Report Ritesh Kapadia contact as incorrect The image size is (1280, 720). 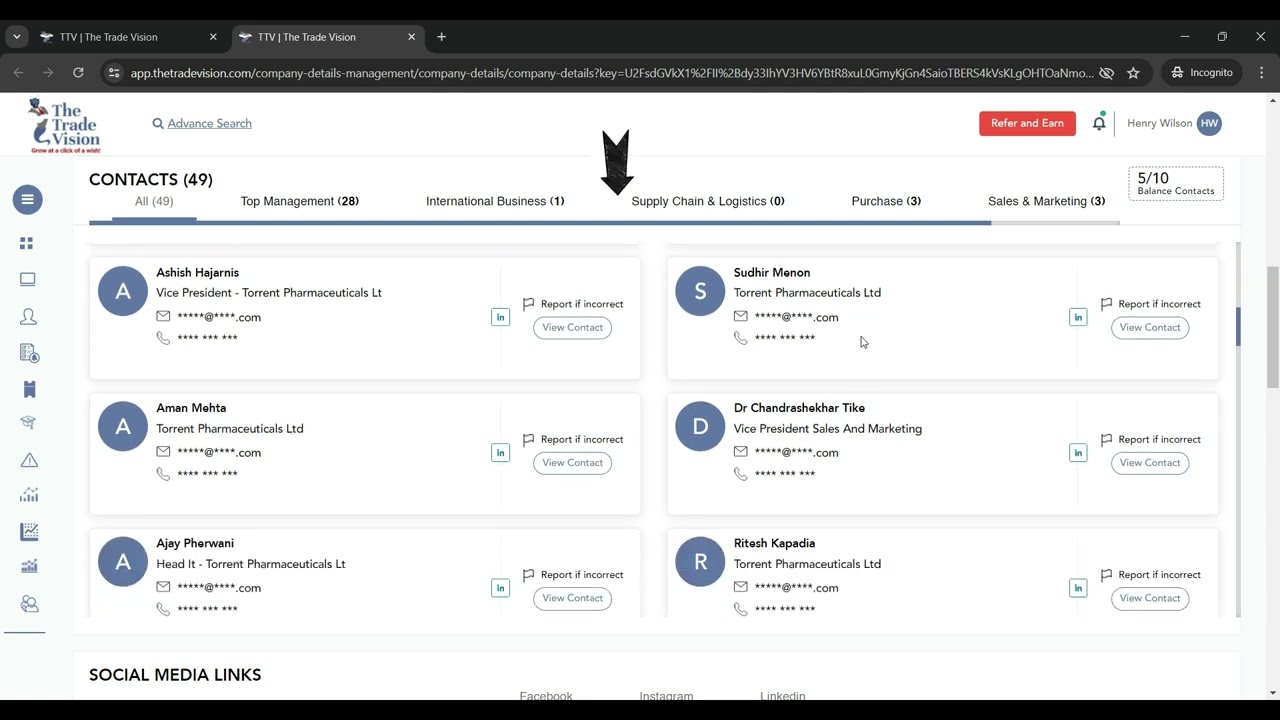[x=1151, y=575]
